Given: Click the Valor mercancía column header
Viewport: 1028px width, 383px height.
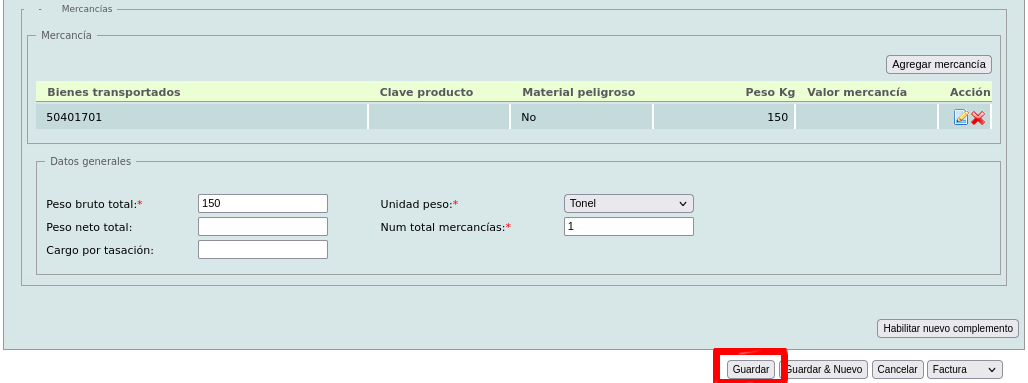Looking at the screenshot, I should 857,92.
